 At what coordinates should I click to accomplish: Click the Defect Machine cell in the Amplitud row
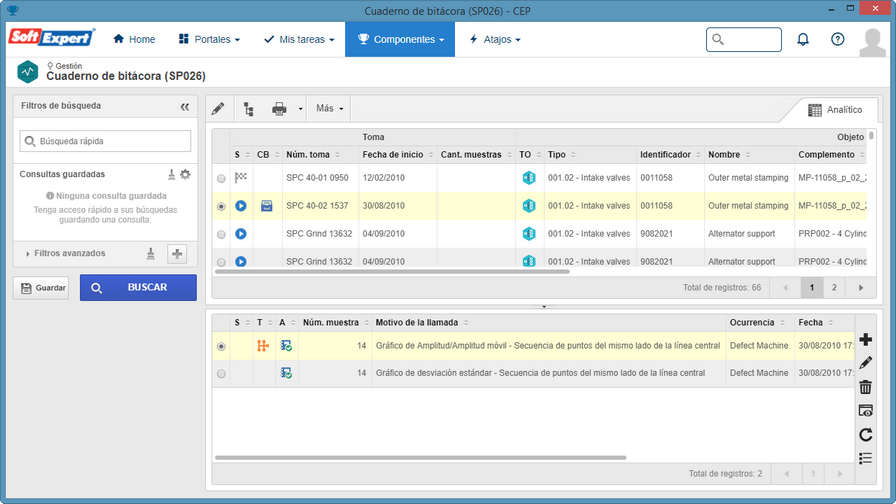pyautogui.click(x=759, y=346)
